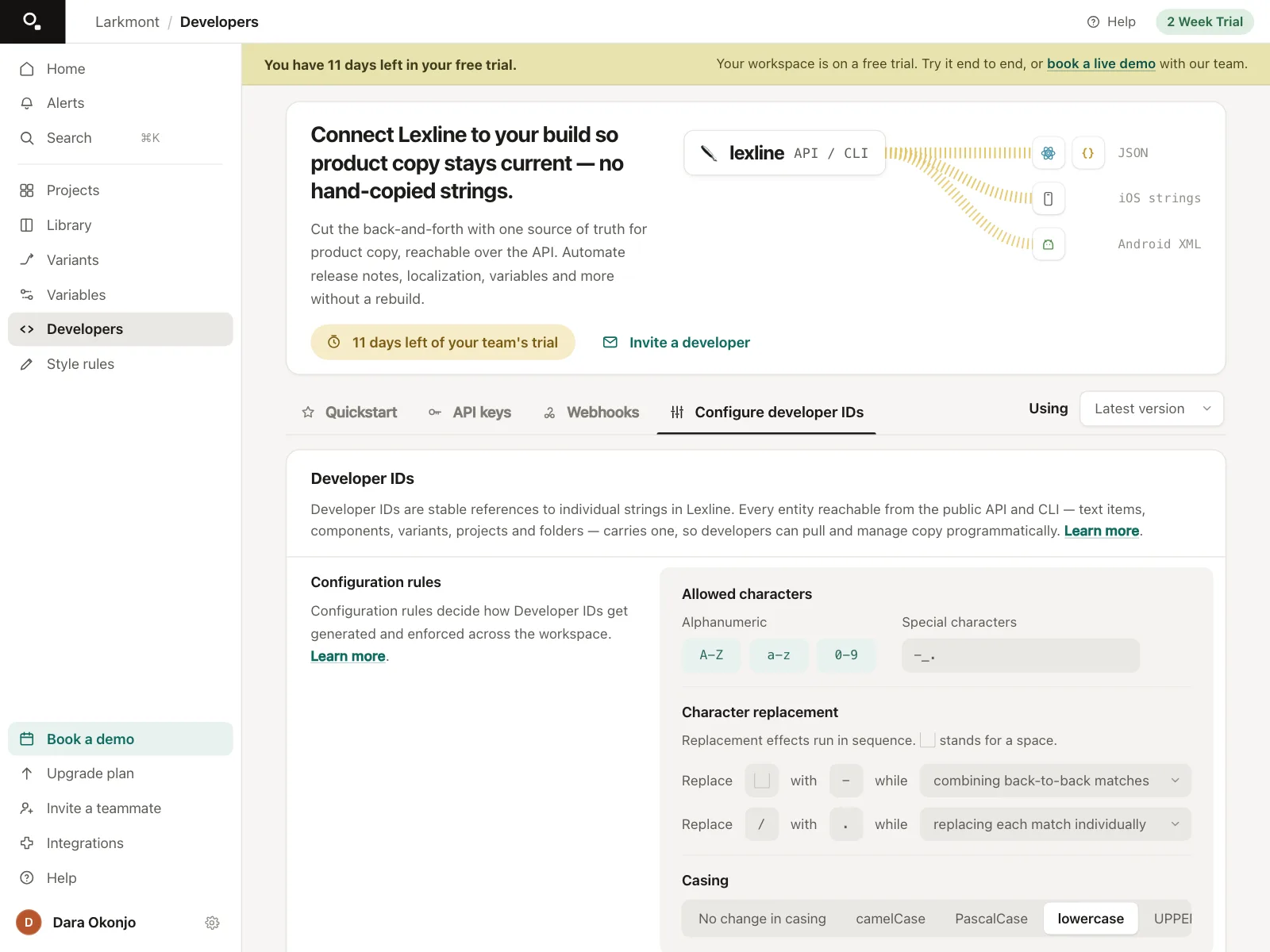Open Projects in the sidebar
Image resolution: width=1270 pixels, height=952 pixels.
[121, 190]
